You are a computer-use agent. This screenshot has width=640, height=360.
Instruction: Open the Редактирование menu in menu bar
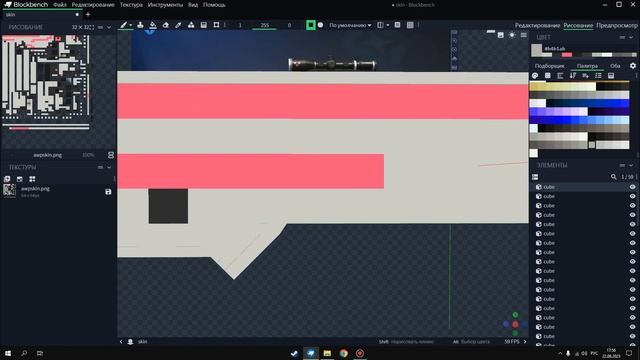tap(93, 5)
